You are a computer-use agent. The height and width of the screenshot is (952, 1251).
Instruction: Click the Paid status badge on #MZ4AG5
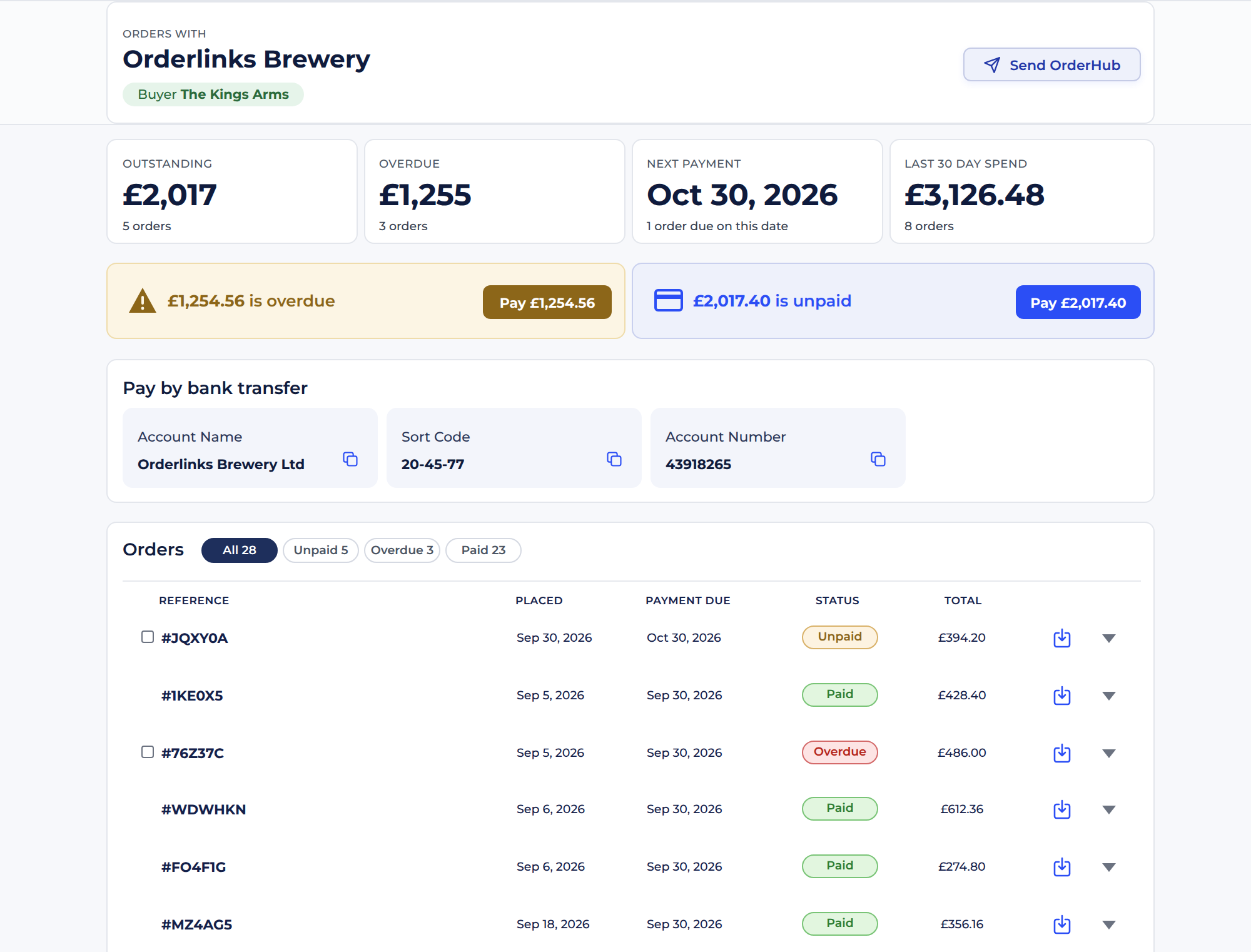point(840,923)
